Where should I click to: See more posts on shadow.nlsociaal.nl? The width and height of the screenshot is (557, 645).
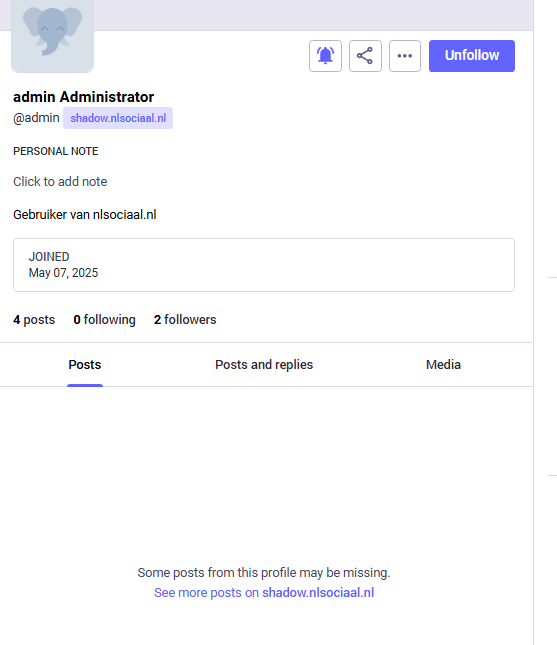pyautogui.click(x=264, y=593)
